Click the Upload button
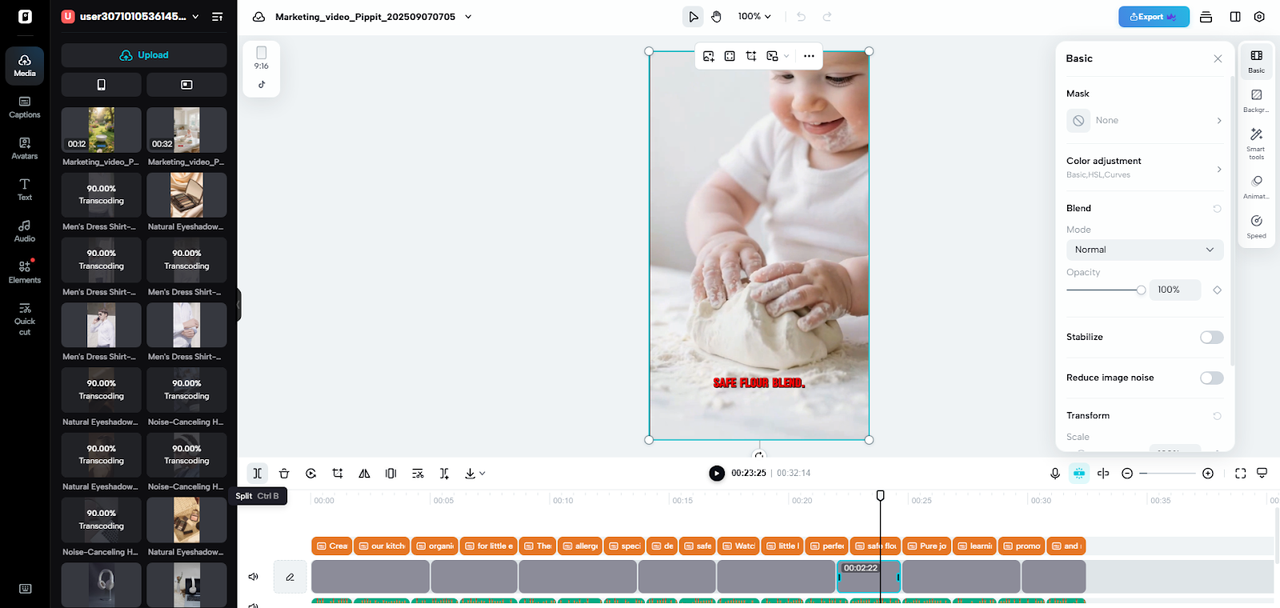The height and width of the screenshot is (608, 1280). pyautogui.click(x=144, y=55)
